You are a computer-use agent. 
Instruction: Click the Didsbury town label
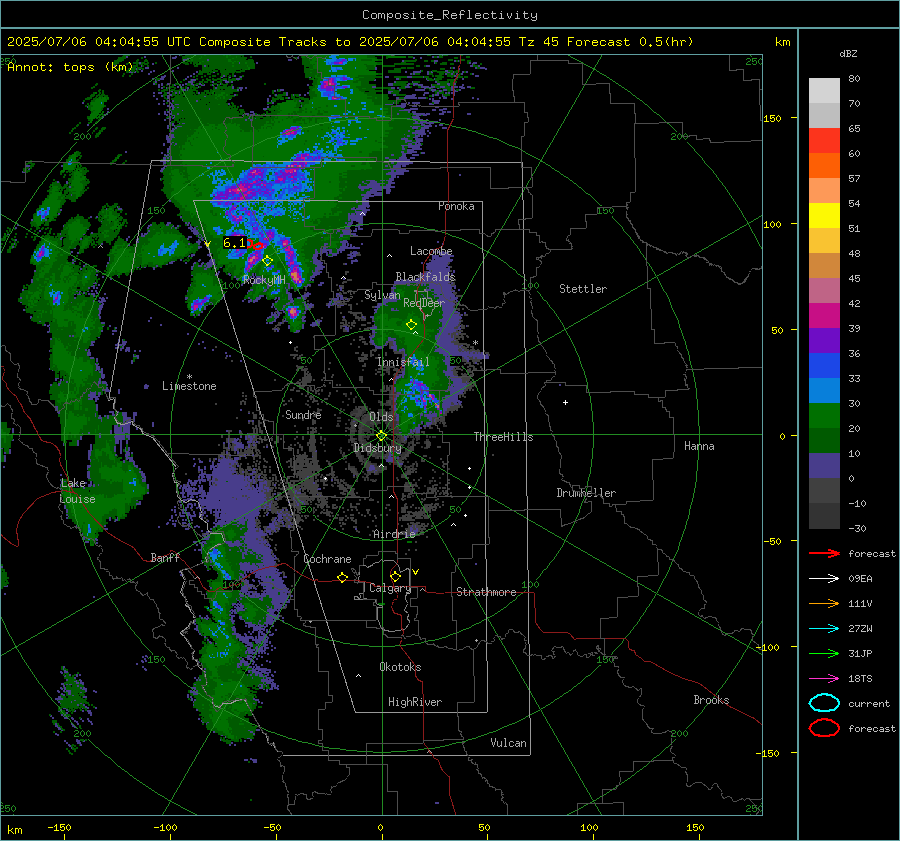click(x=377, y=448)
